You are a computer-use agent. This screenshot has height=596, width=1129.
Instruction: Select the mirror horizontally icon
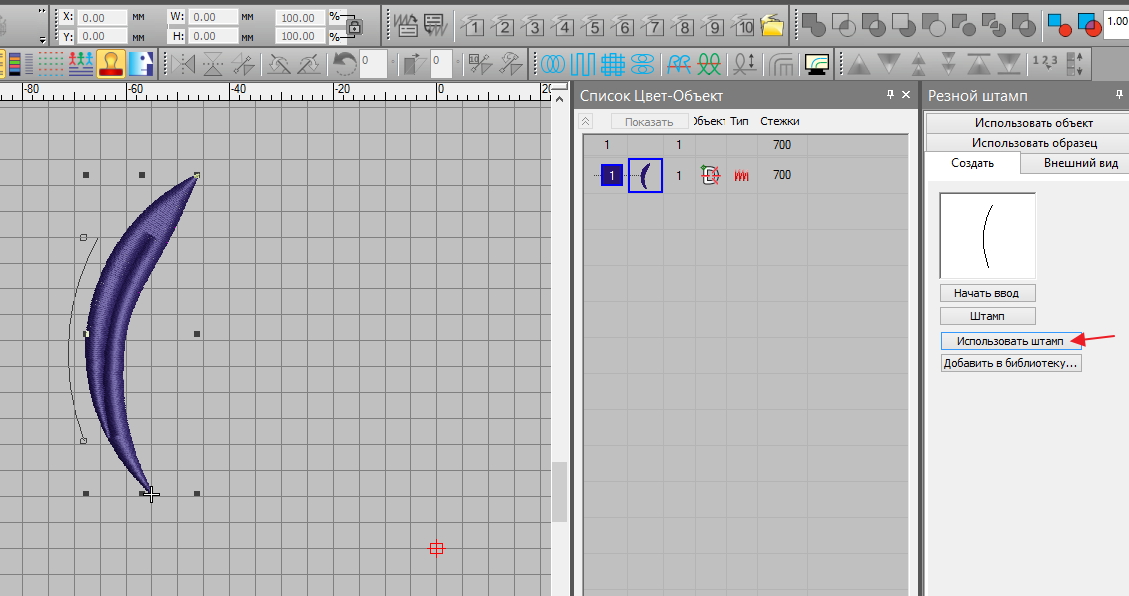coord(183,65)
